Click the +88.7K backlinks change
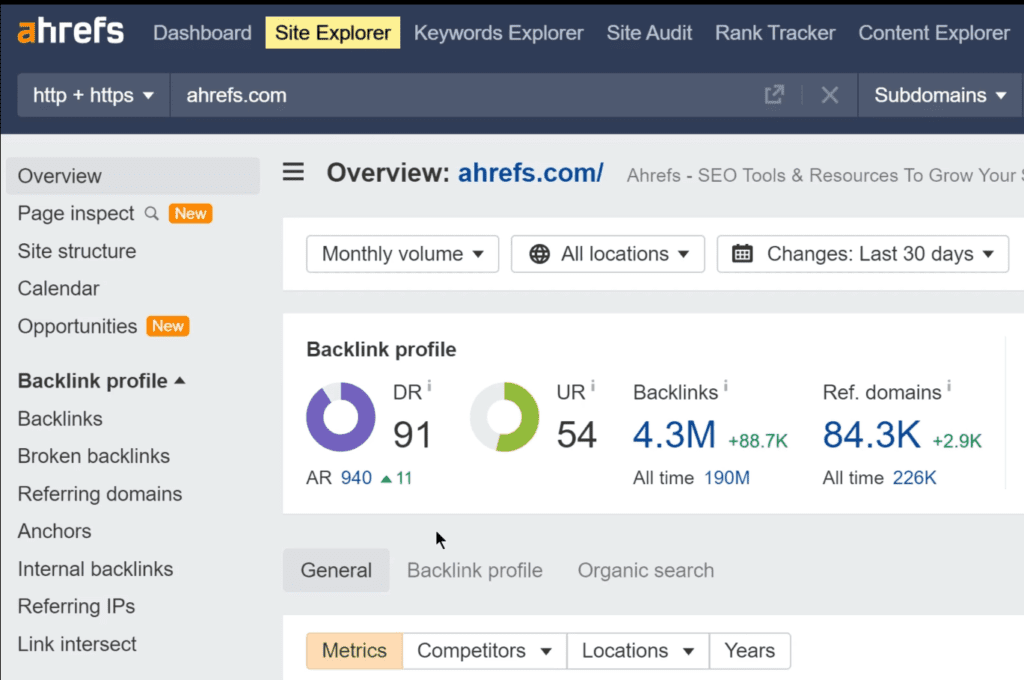Screen dimensions: 1024x680 pos(758,442)
